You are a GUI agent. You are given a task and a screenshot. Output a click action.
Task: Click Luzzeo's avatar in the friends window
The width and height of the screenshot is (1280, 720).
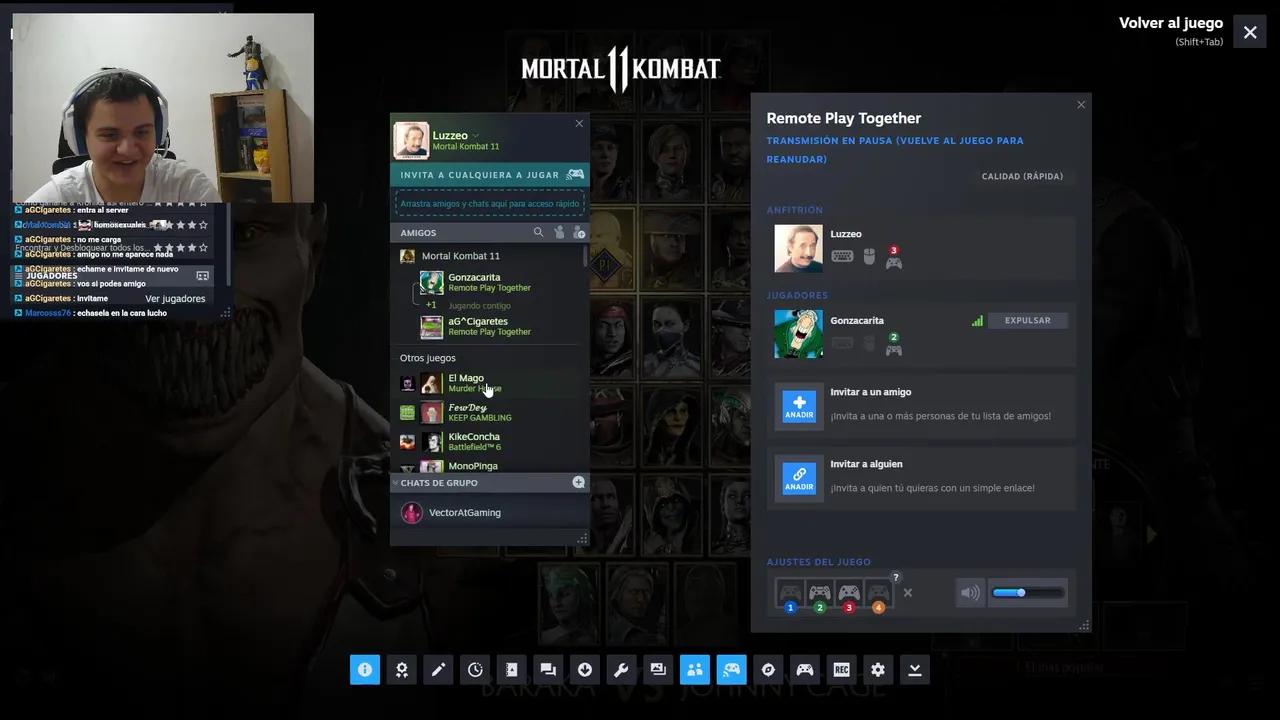pos(411,140)
